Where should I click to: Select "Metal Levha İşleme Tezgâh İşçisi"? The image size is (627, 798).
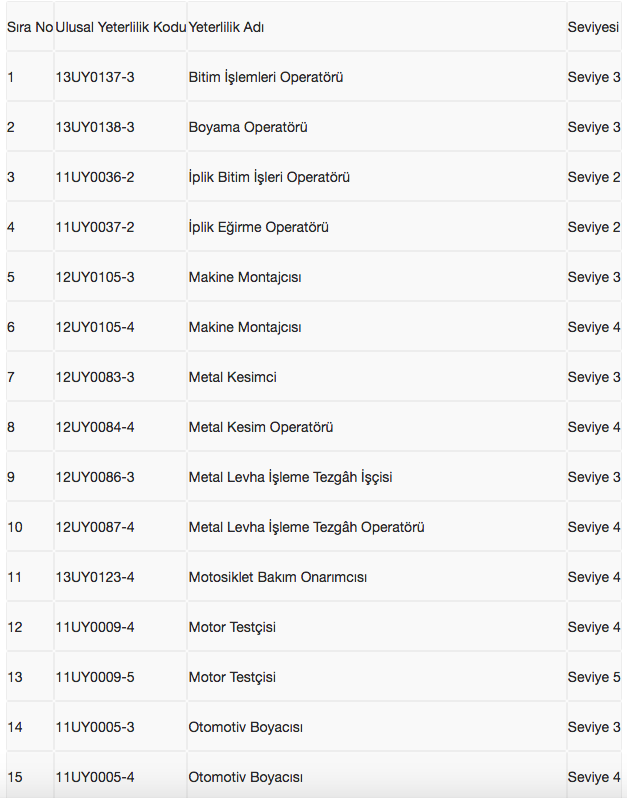pos(290,477)
